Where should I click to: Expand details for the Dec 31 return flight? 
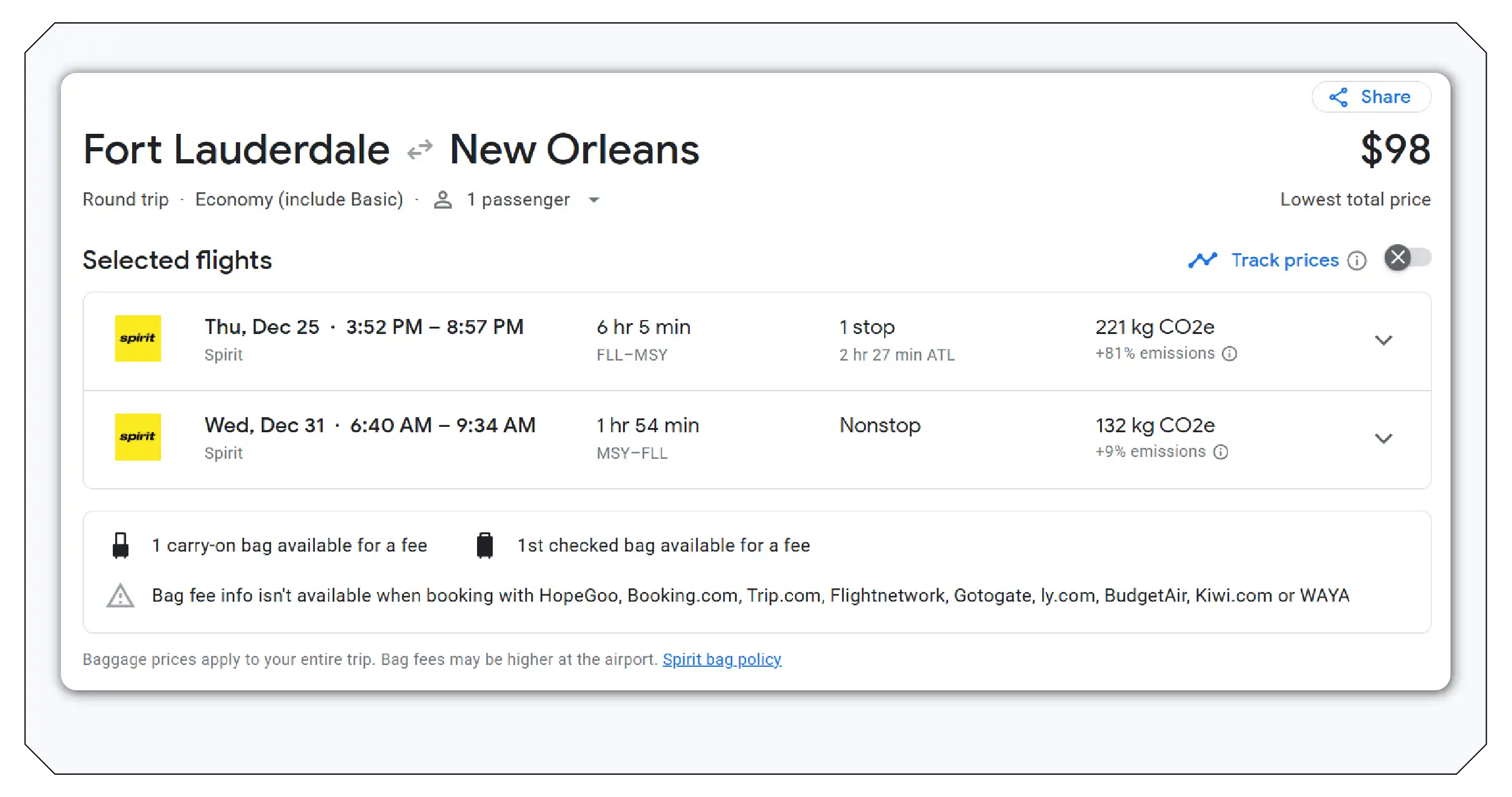click(1384, 438)
